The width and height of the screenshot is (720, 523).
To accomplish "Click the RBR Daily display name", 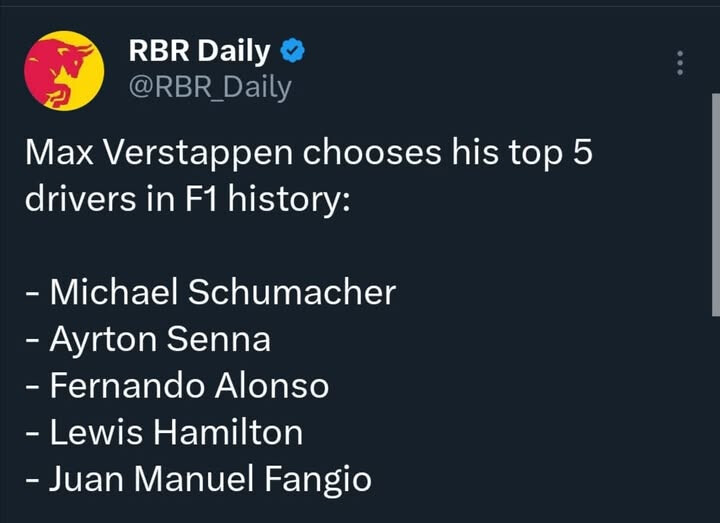I will (198, 50).
